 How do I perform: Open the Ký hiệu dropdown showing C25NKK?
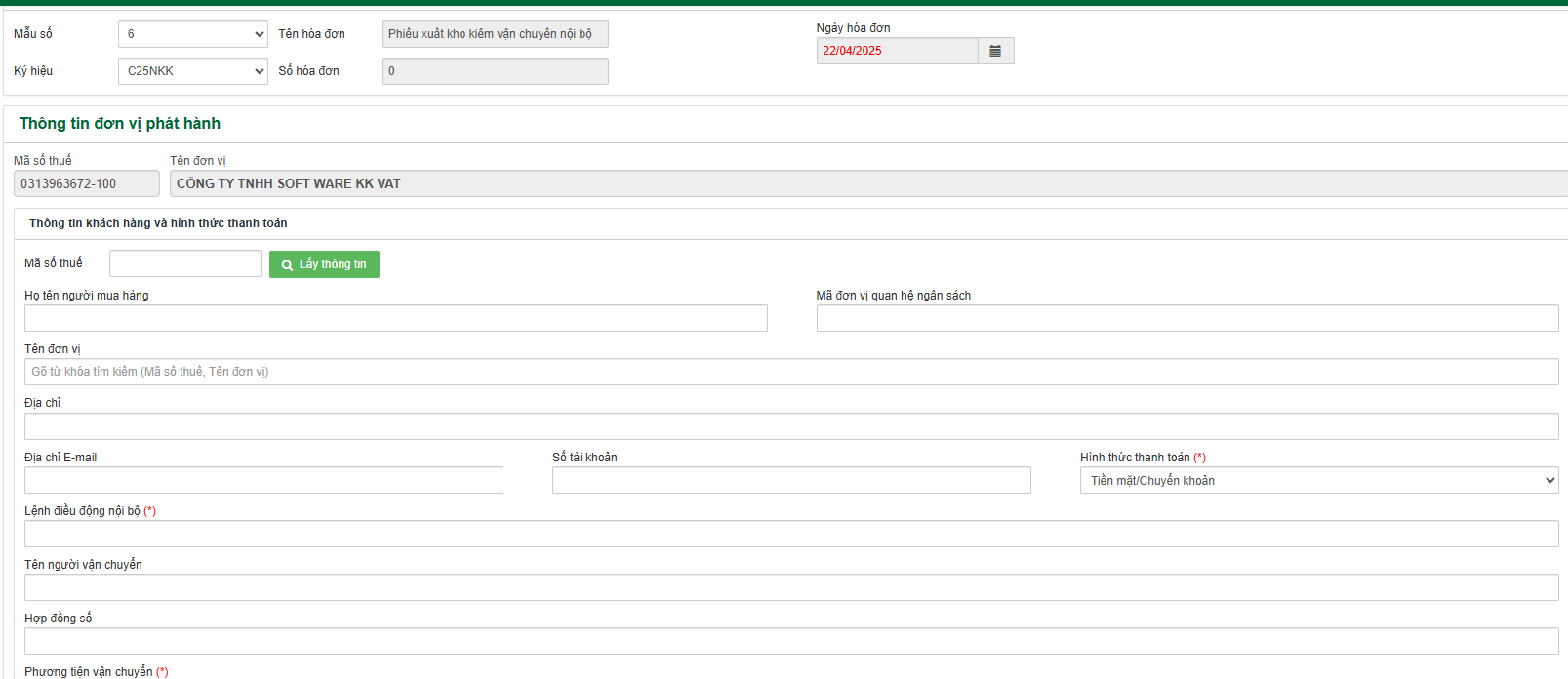[192, 71]
